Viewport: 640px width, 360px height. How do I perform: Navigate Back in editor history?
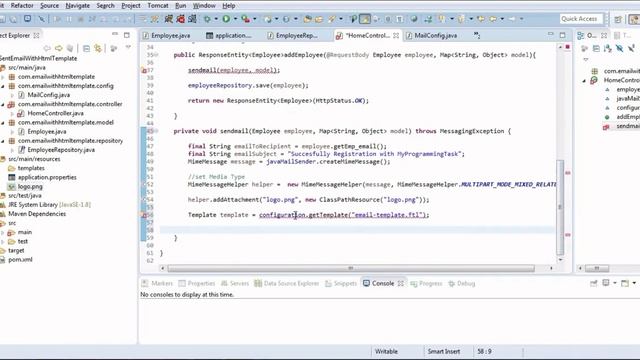coord(493,19)
